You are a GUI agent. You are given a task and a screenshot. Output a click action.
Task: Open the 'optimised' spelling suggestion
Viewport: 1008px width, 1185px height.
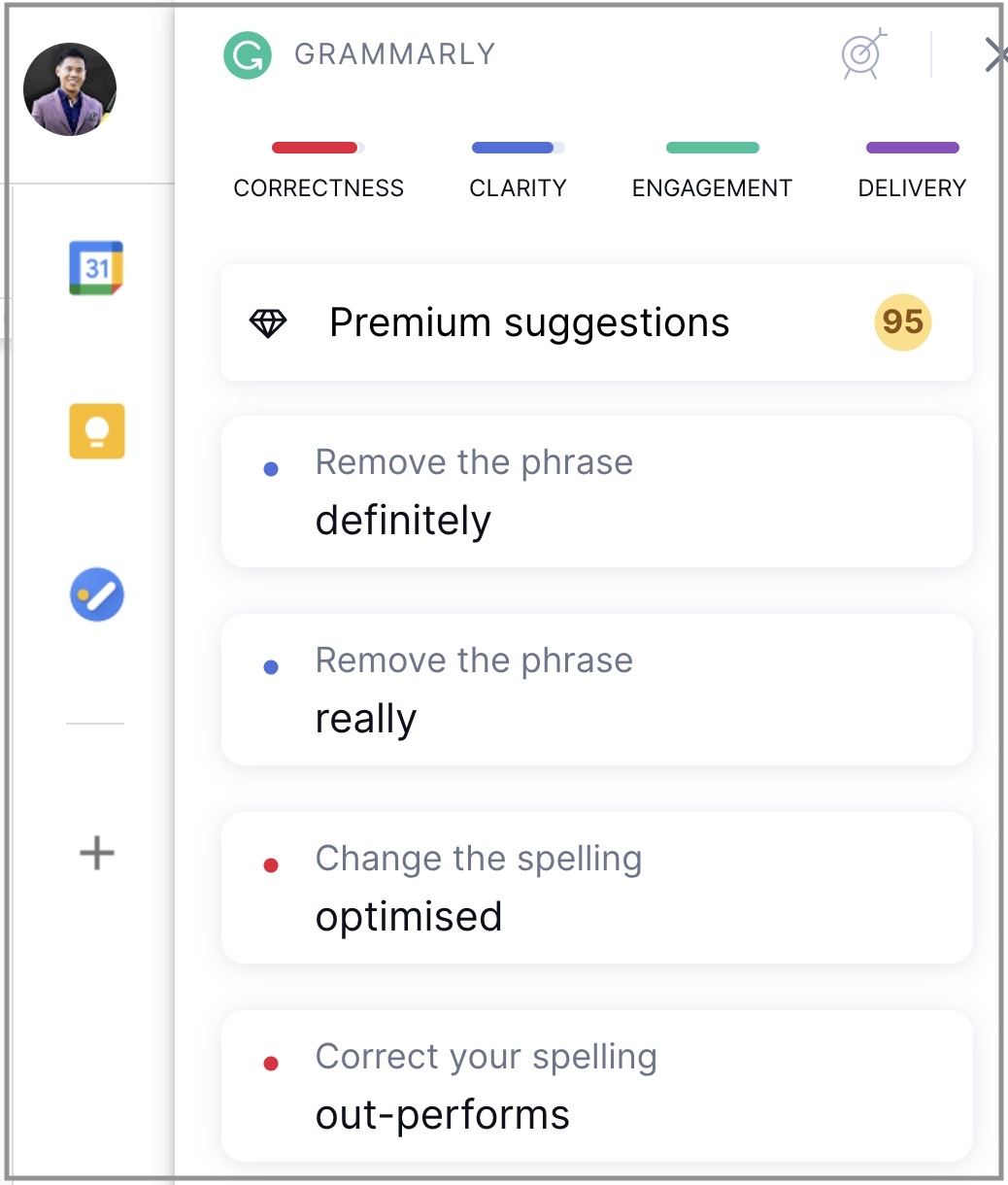597,888
